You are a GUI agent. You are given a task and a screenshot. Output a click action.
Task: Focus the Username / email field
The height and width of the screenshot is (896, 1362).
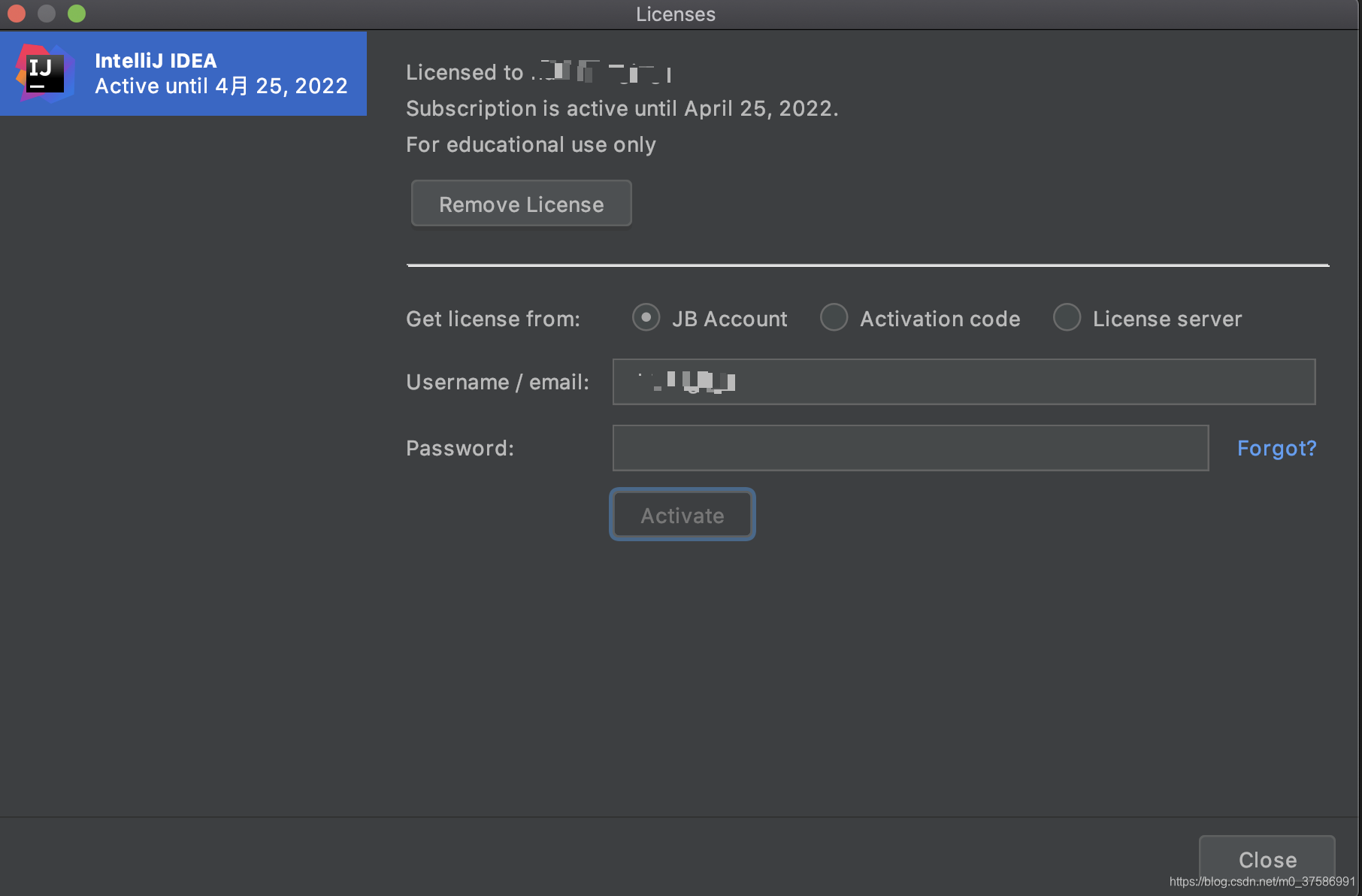(964, 382)
